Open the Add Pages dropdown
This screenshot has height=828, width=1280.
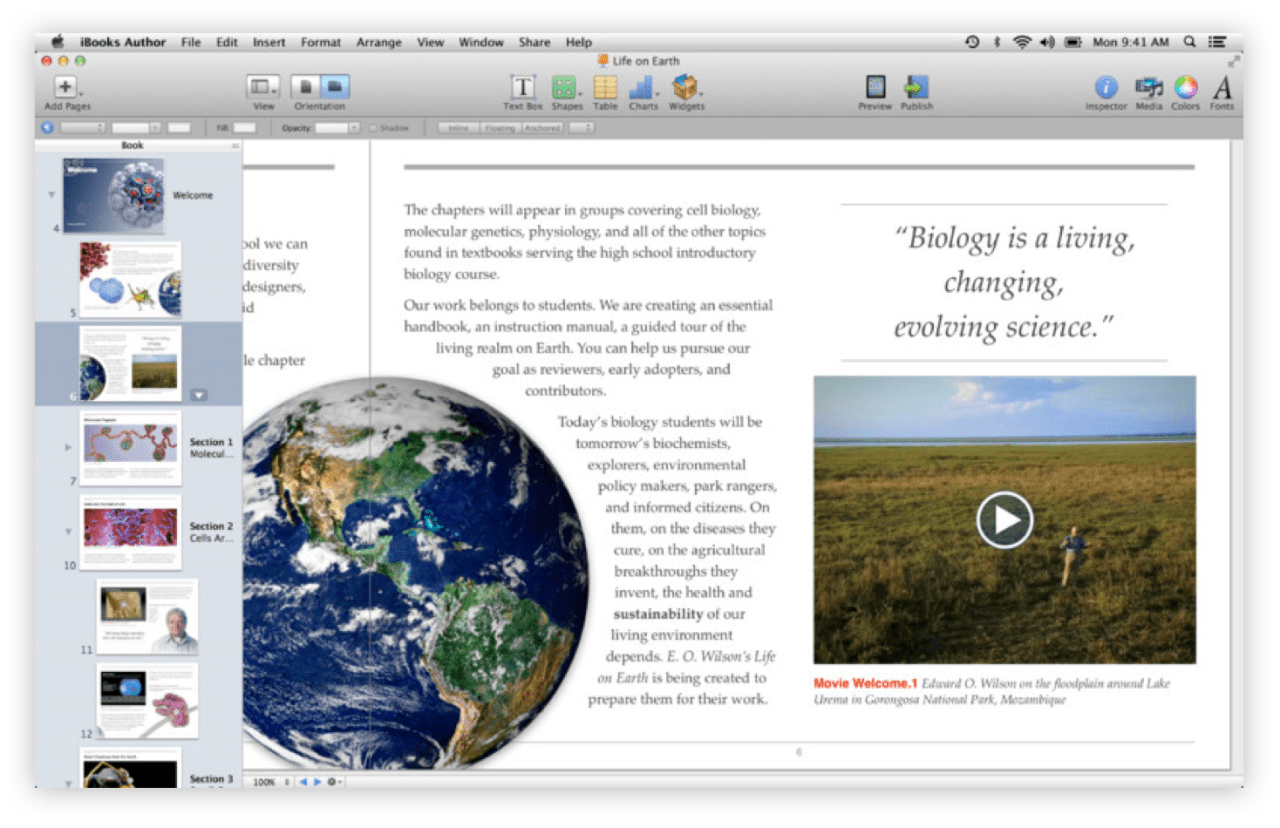[x=66, y=88]
